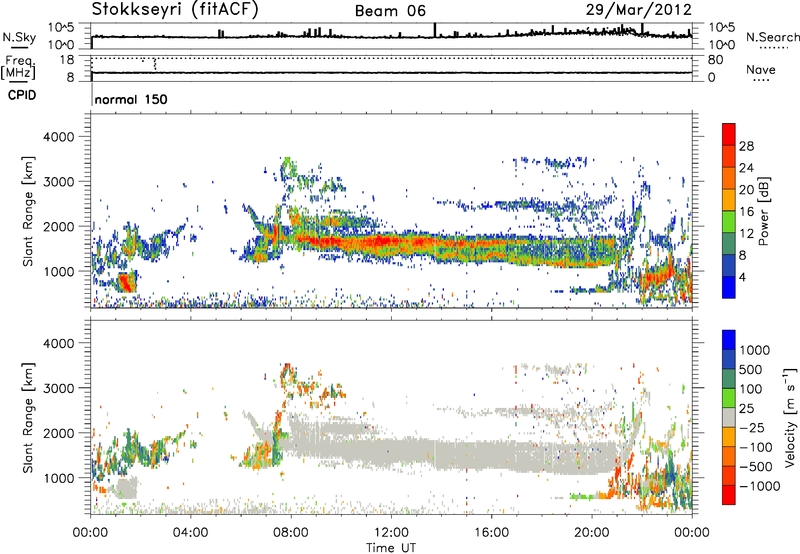Image resolution: width=800 pixels, height=554 pixels.
Task: Click the 'Nave' legend label
Action: [761, 69]
